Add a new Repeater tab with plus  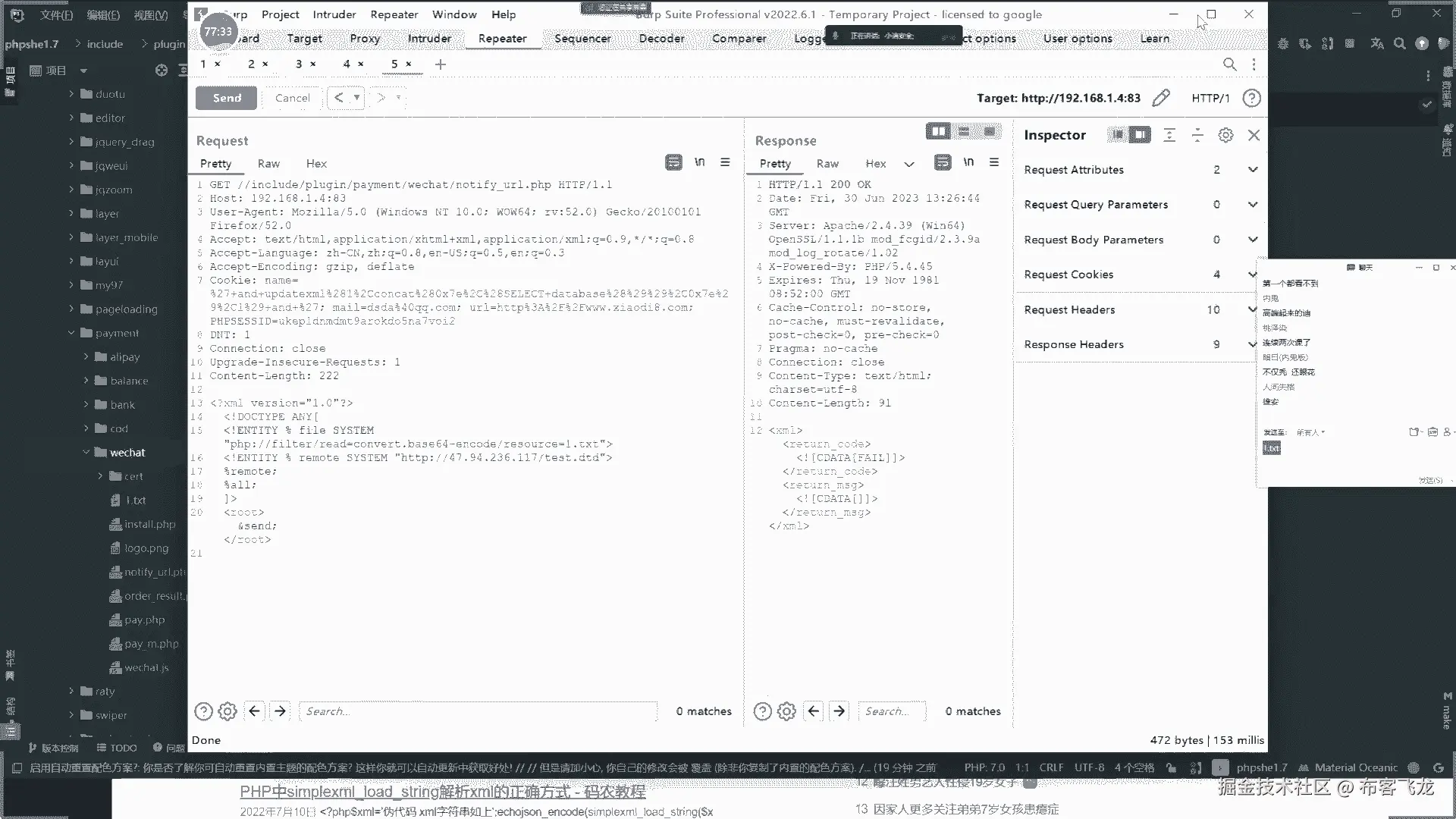coord(441,64)
